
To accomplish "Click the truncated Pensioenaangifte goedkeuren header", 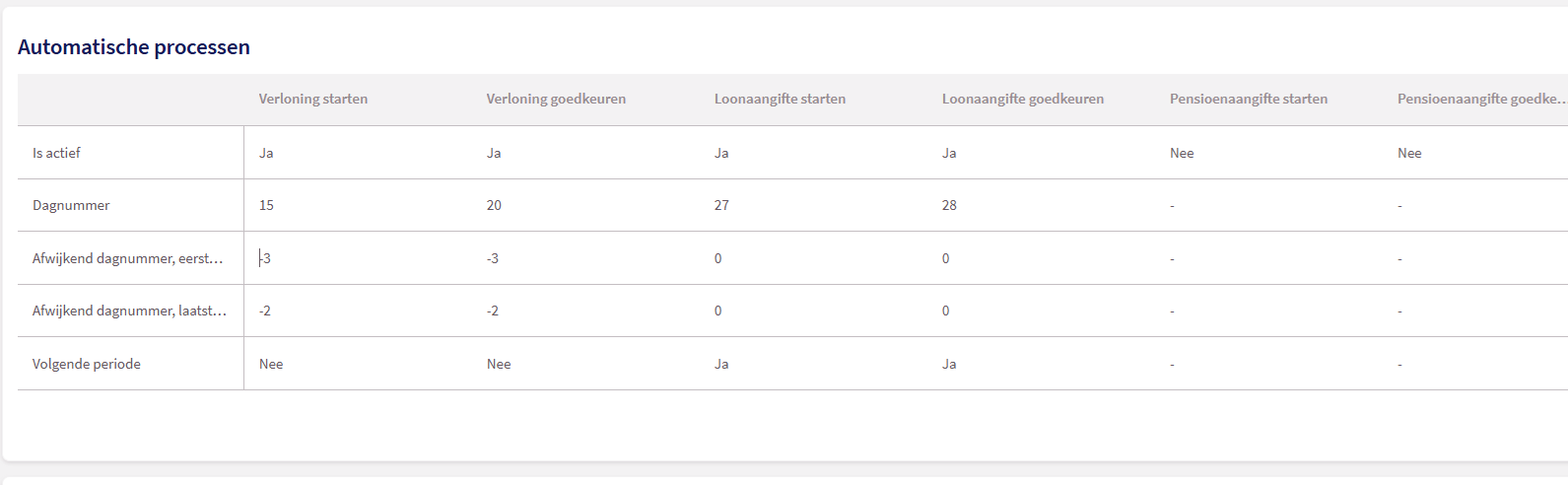I will (x=1478, y=99).
